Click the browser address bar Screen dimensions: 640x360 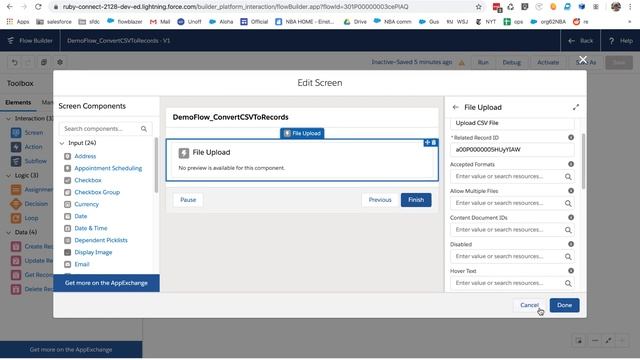click(x=261, y=7)
